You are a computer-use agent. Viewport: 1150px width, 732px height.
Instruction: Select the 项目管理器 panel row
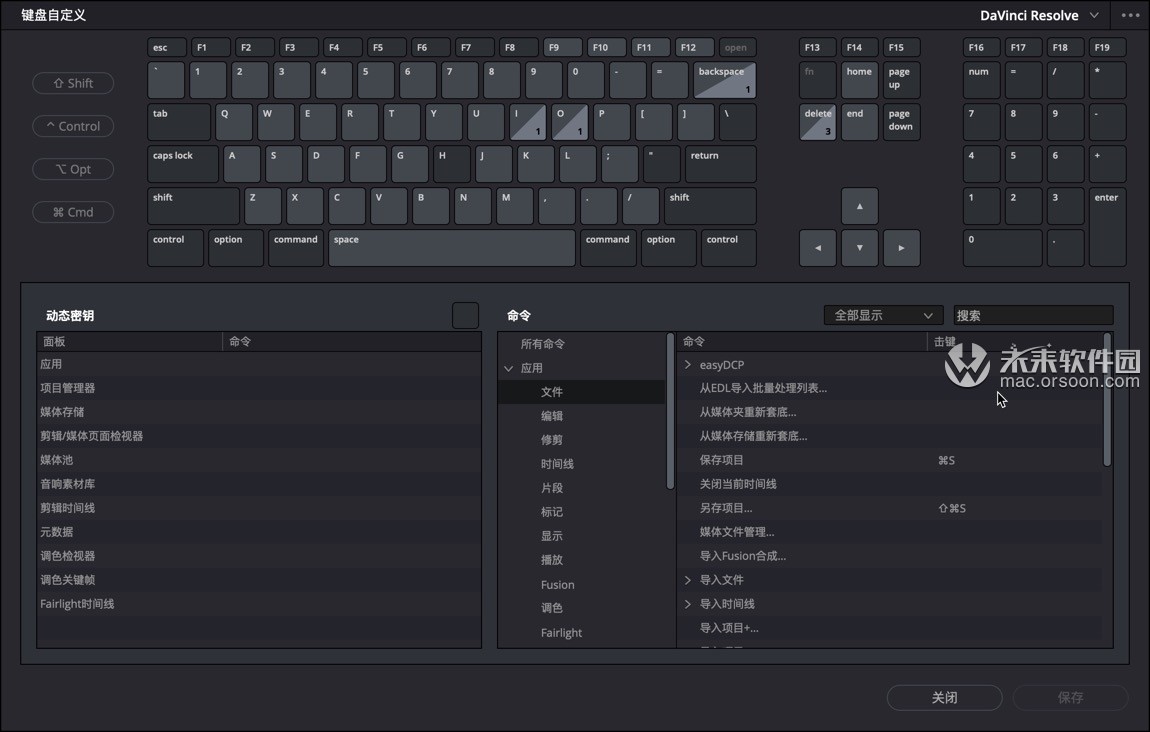tap(259, 388)
